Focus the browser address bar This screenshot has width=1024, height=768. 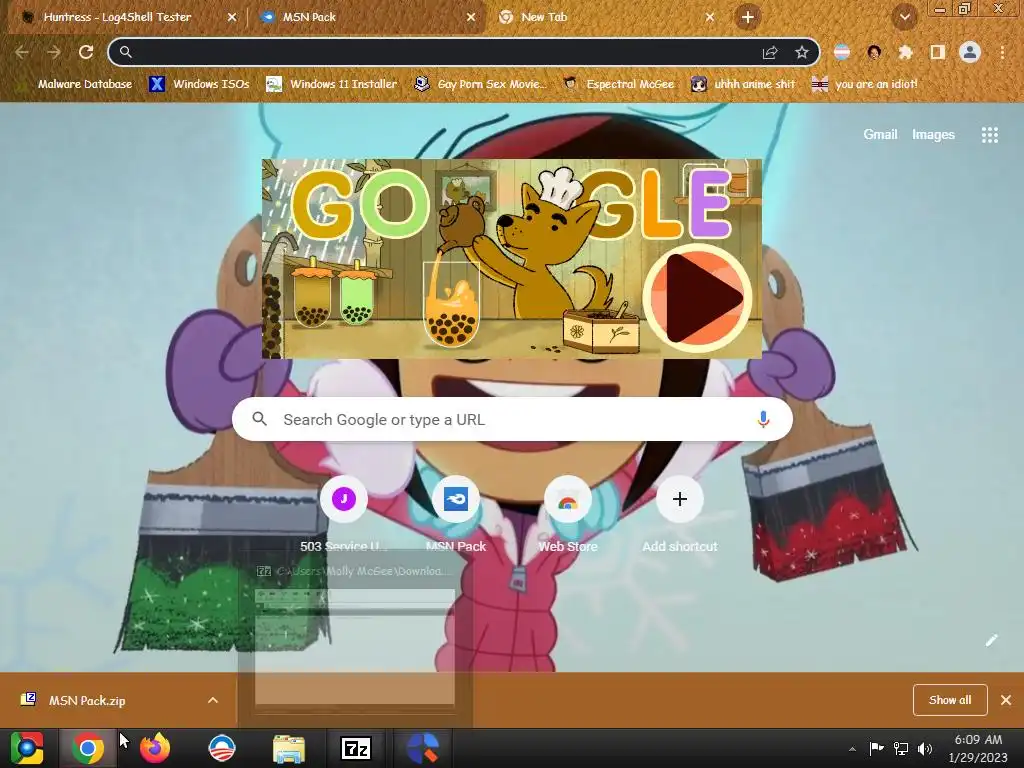pyautogui.click(x=444, y=52)
